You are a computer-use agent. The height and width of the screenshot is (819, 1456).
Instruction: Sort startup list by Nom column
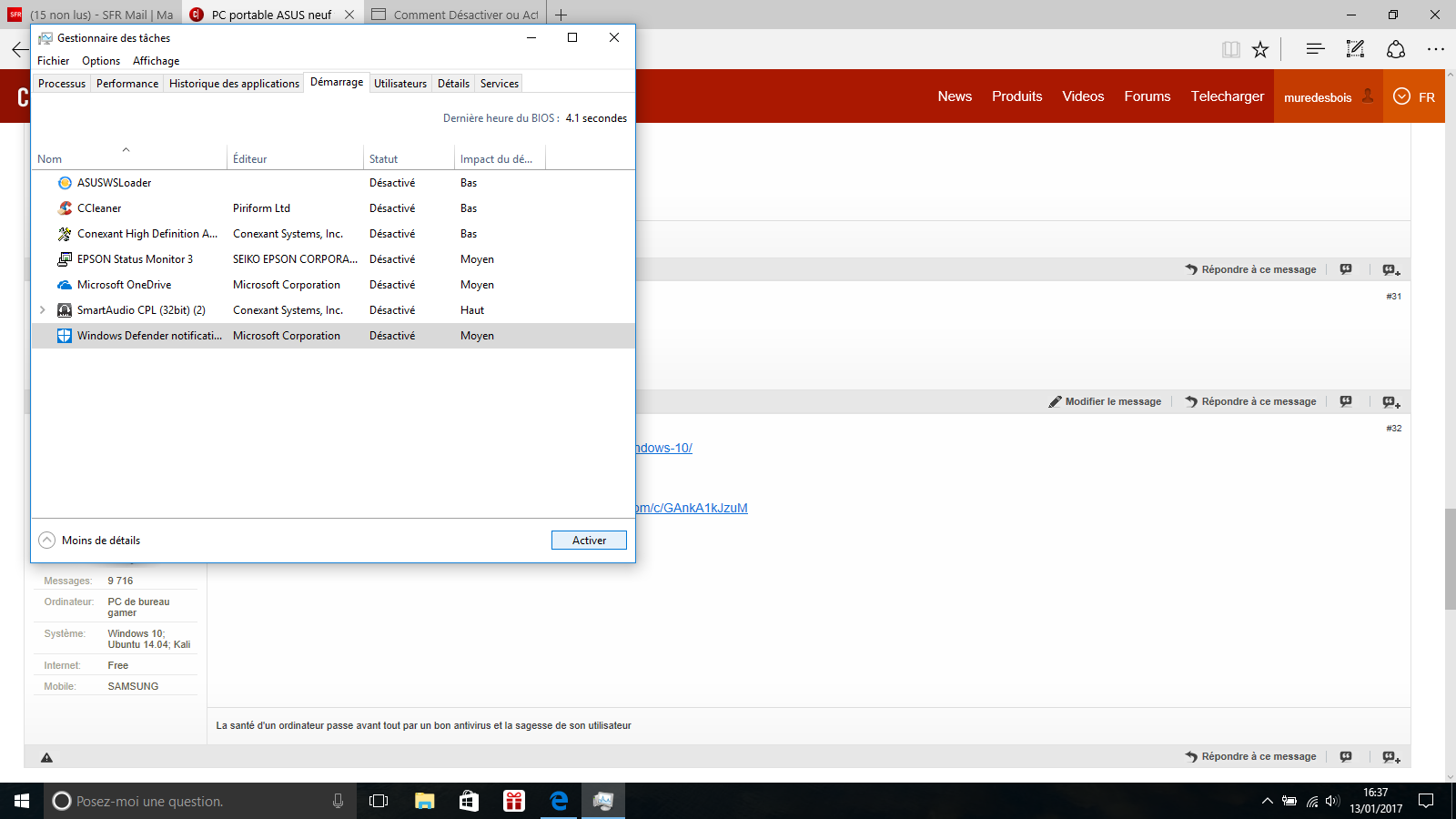[x=128, y=158]
